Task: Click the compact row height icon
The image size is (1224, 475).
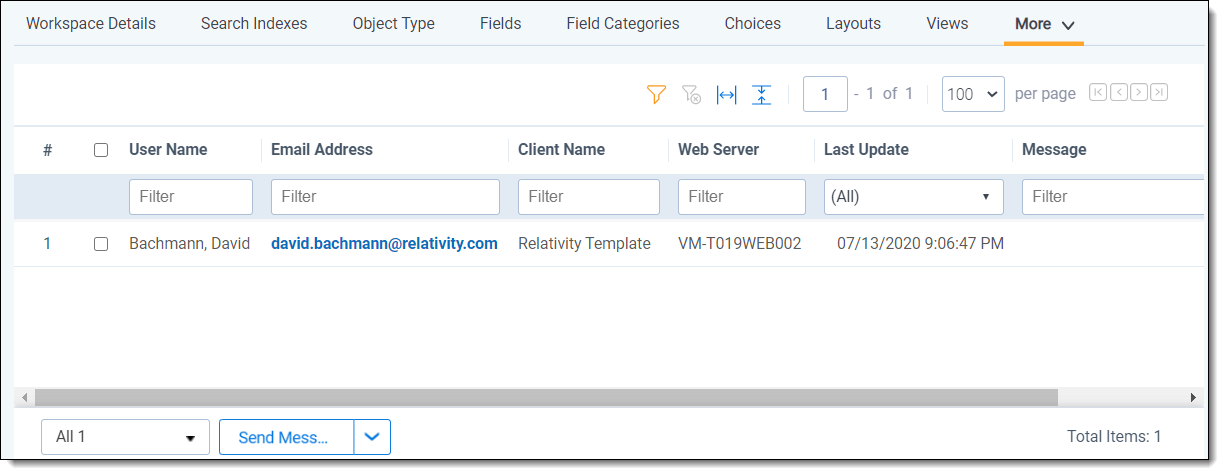Action: click(762, 94)
